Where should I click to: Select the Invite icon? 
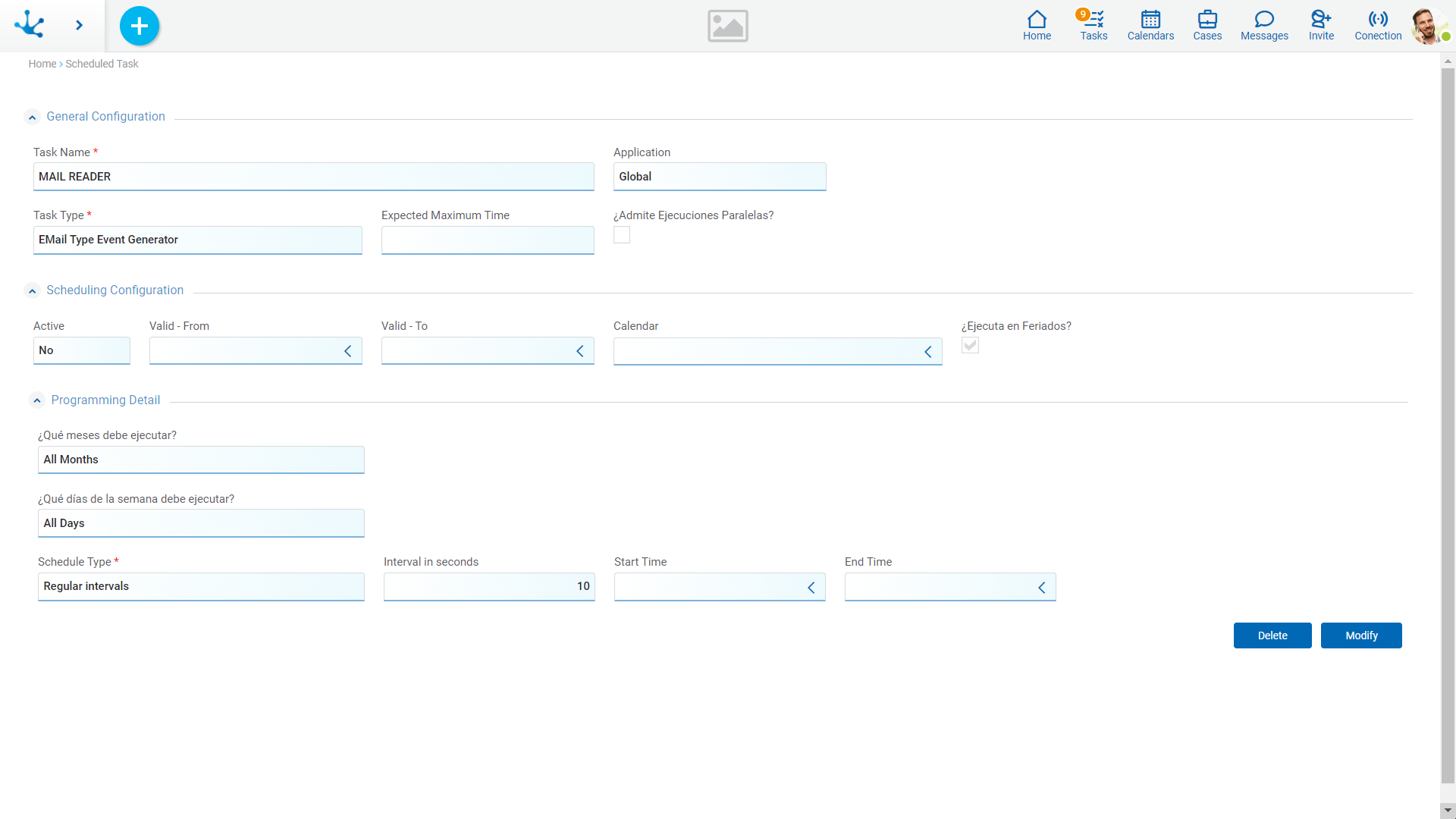pyautogui.click(x=1321, y=25)
